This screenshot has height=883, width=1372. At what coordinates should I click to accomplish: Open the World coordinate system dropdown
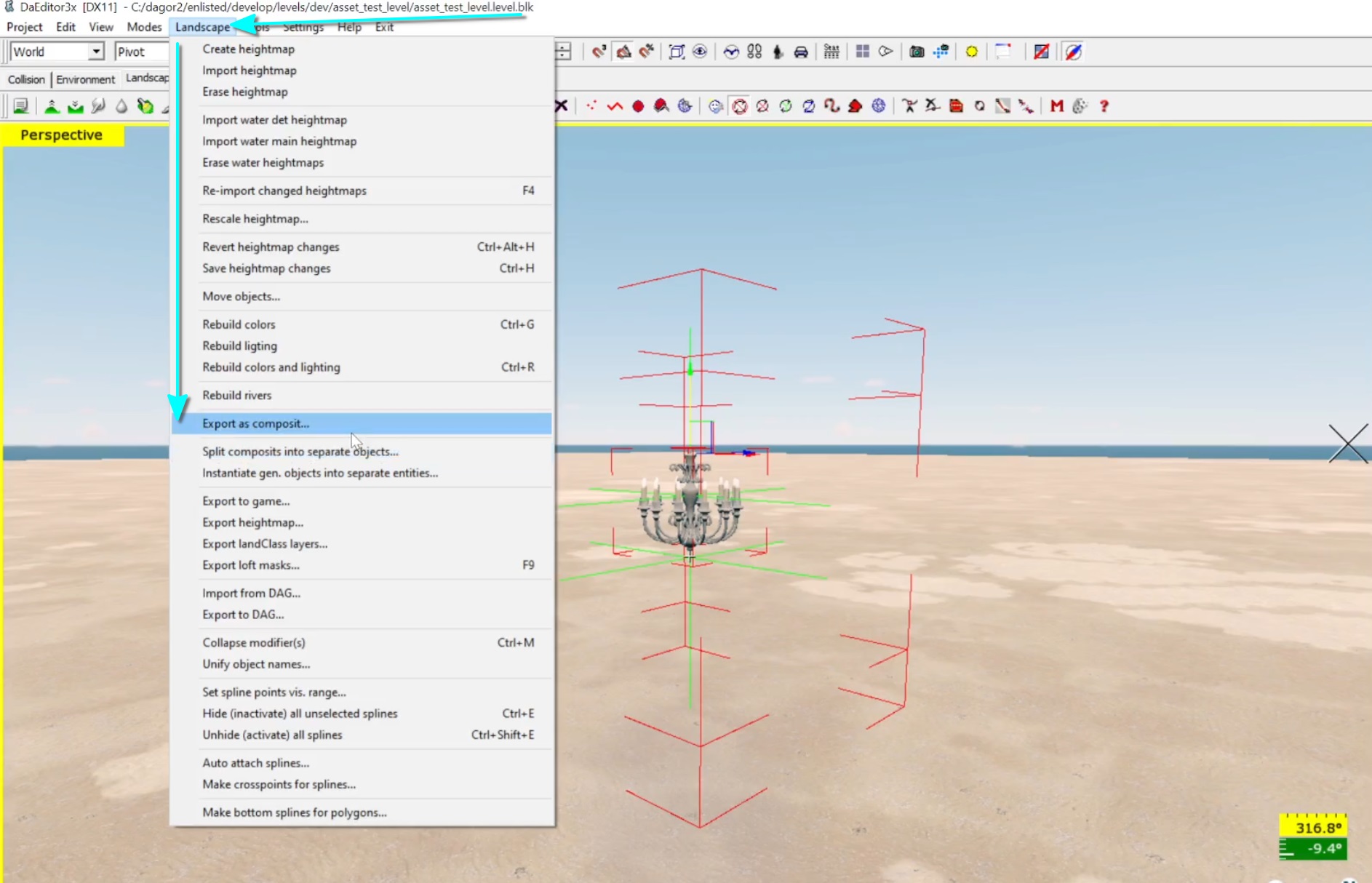[95, 52]
